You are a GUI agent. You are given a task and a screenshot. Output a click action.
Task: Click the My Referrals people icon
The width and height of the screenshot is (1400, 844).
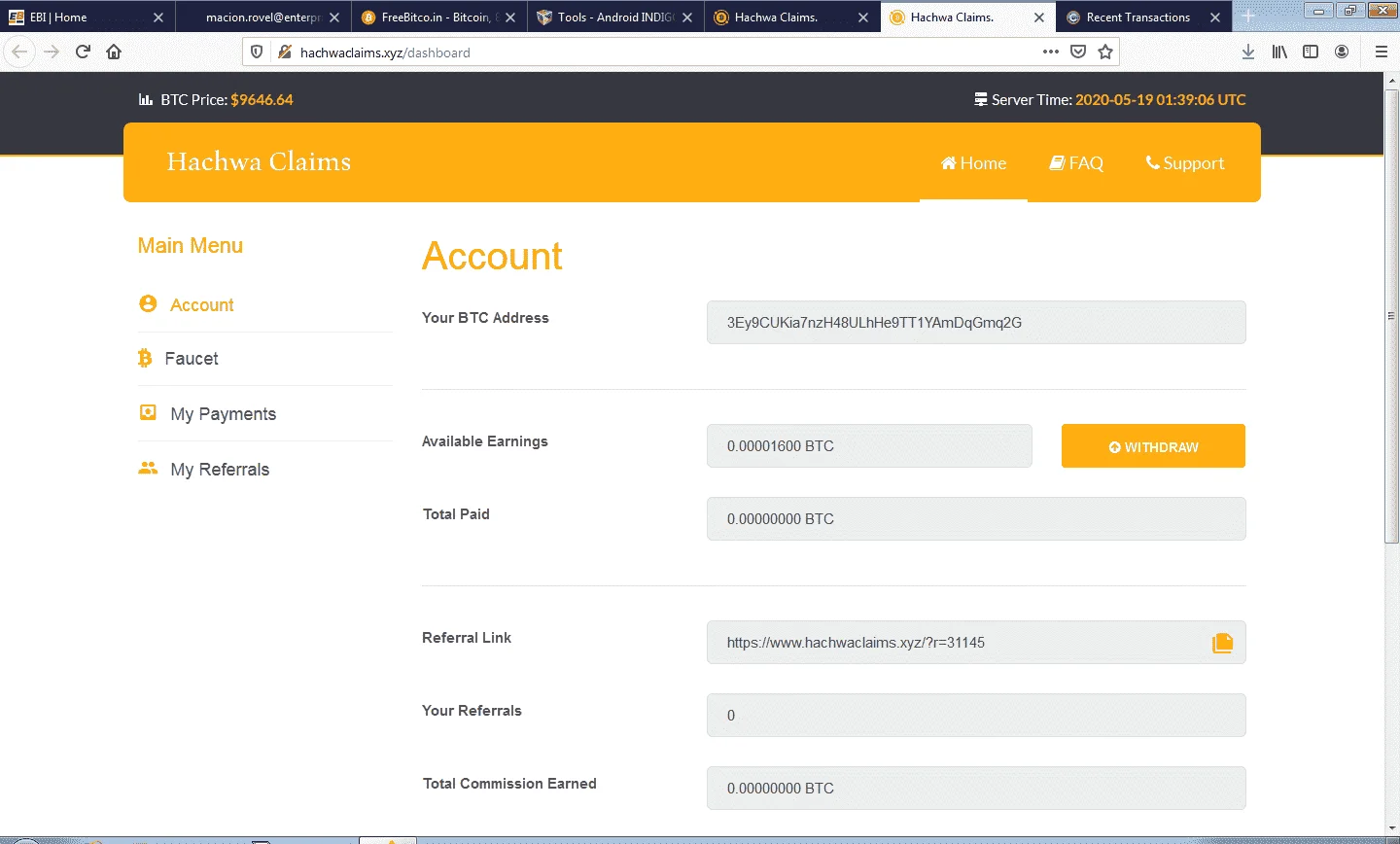tap(148, 468)
